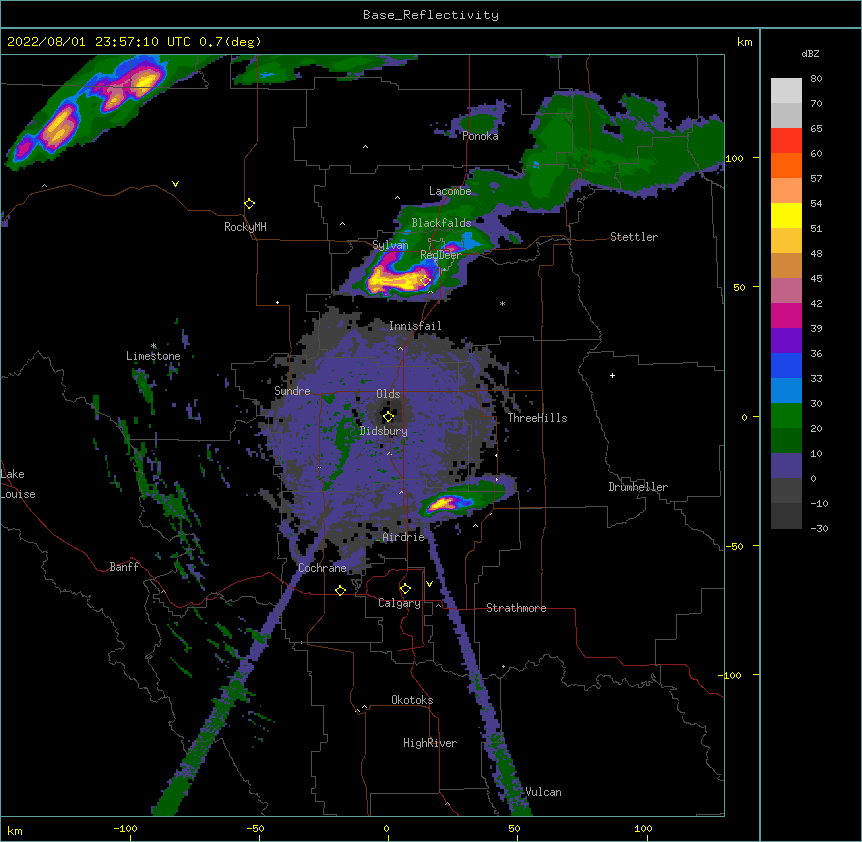Click the Olds city label
The height and width of the screenshot is (842, 862).
click(x=388, y=394)
